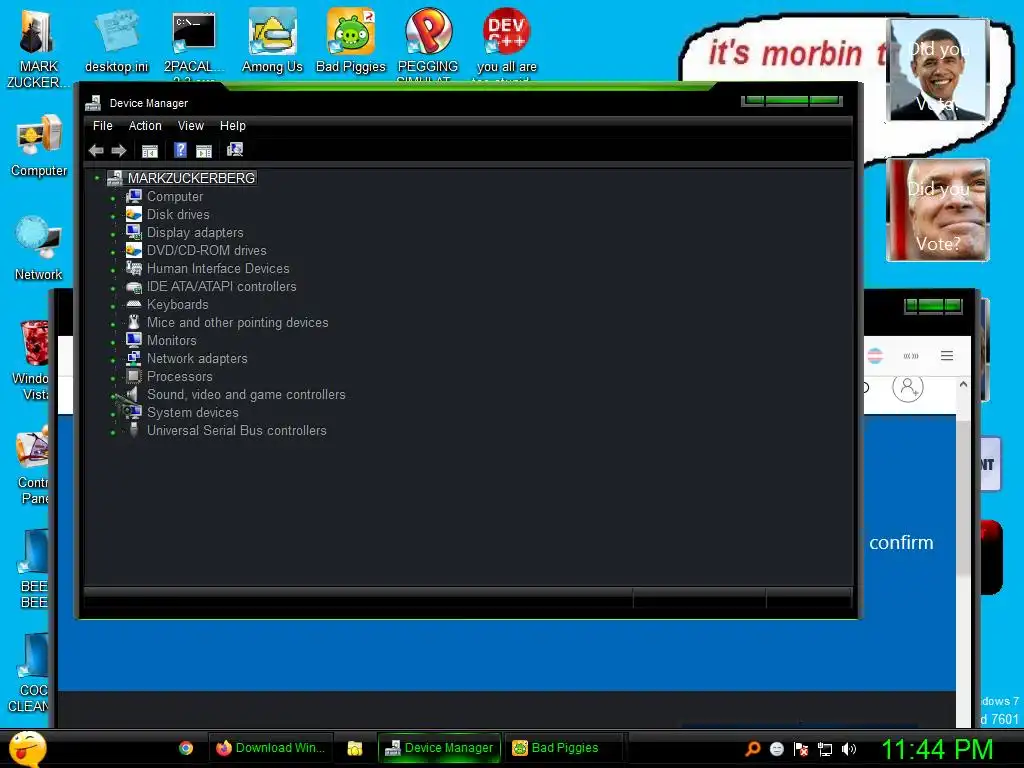The image size is (1024, 768).
Task: Open the Among Us desktop icon
Action: click(x=272, y=40)
